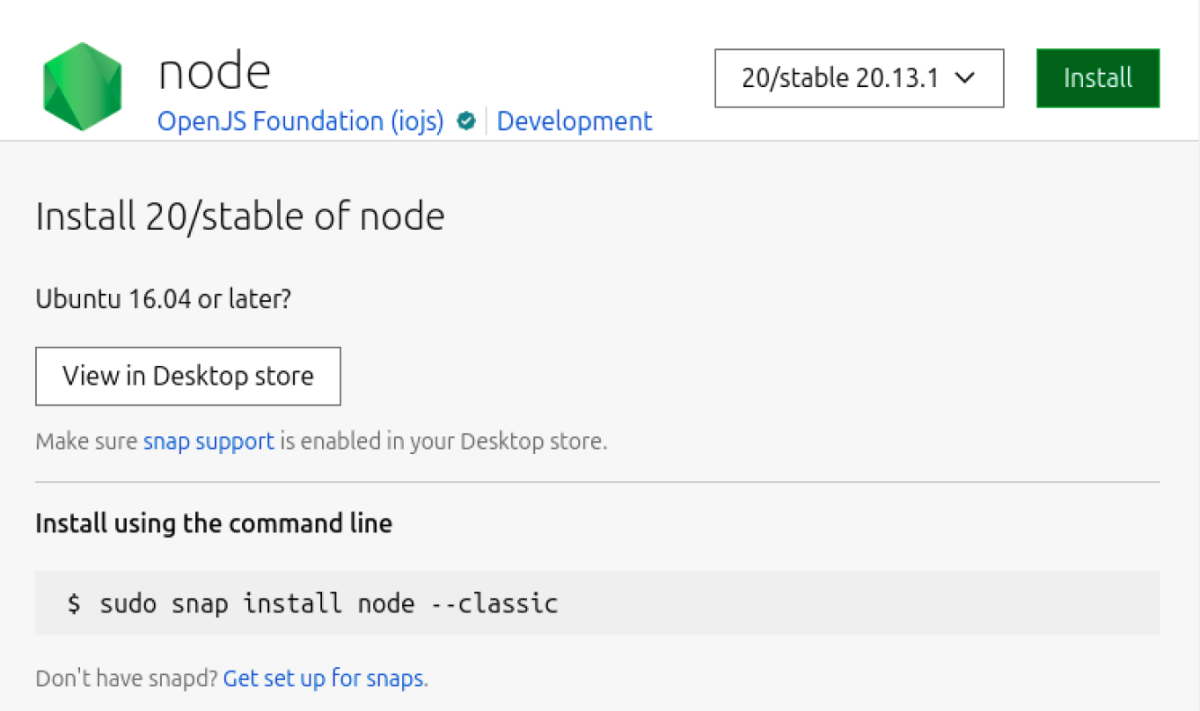The width and height of the screenshot is (1200, 711).
Task: Open the Get set up for snaps link
Action: [325, 678]
